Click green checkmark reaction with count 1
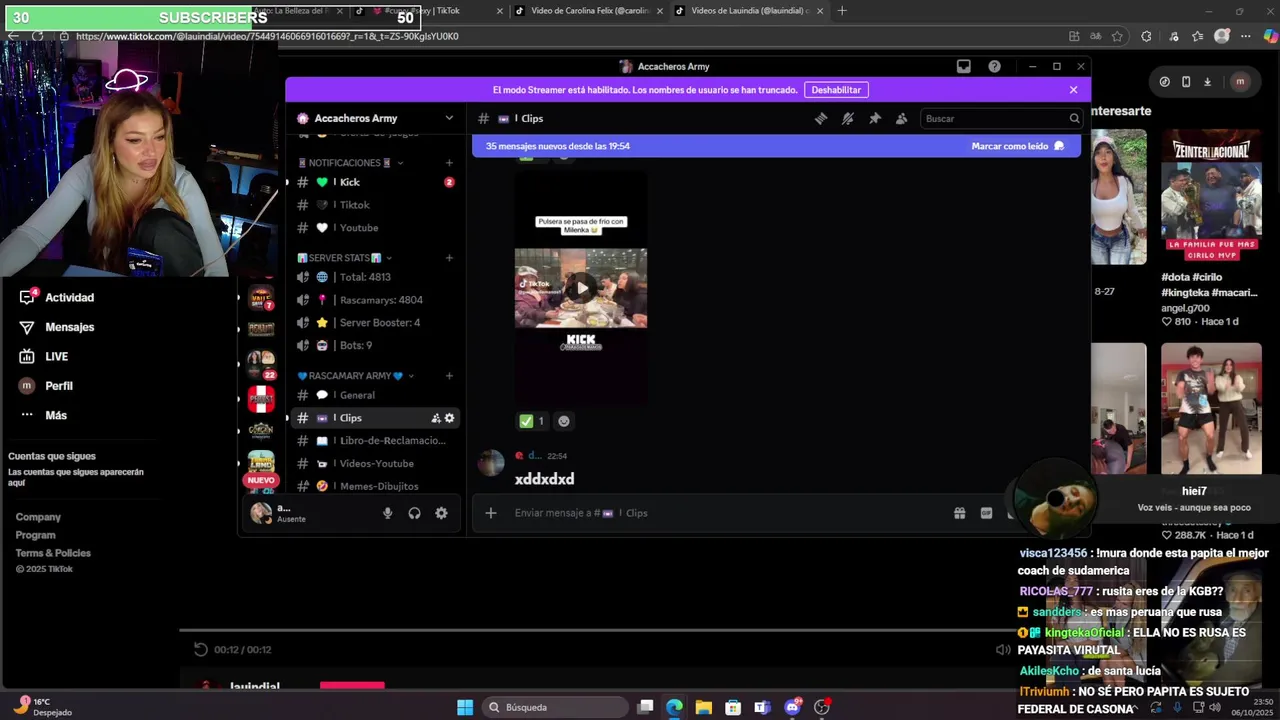The height and width of the screenshot is (720, 1280). tap(532, 421)
